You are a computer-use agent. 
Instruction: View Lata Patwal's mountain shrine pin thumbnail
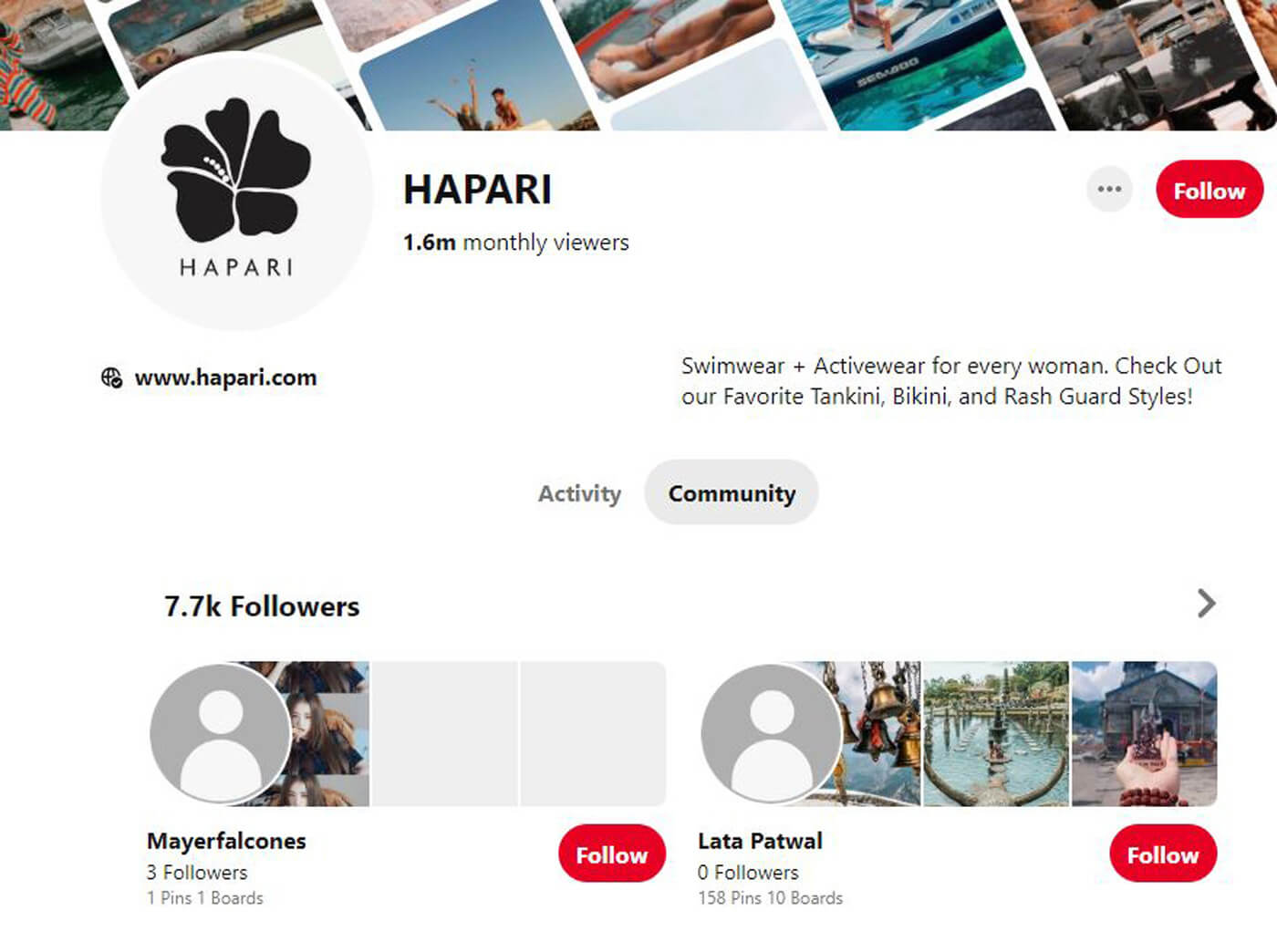pos(1145,733)
